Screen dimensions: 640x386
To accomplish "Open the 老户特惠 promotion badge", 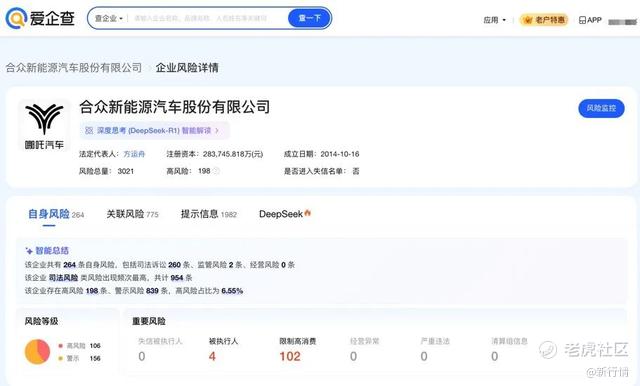I will [x=544, y=20].
